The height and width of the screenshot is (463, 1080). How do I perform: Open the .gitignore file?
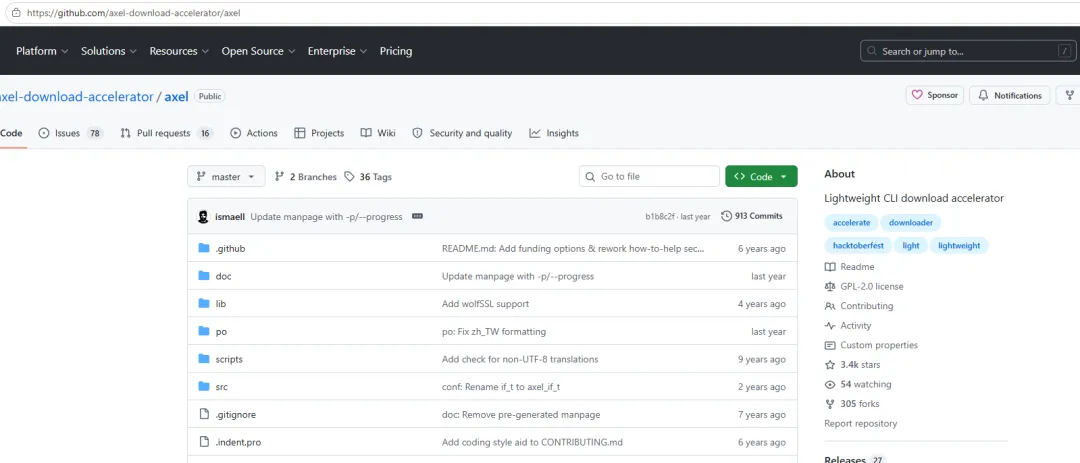tap(236, 415)
